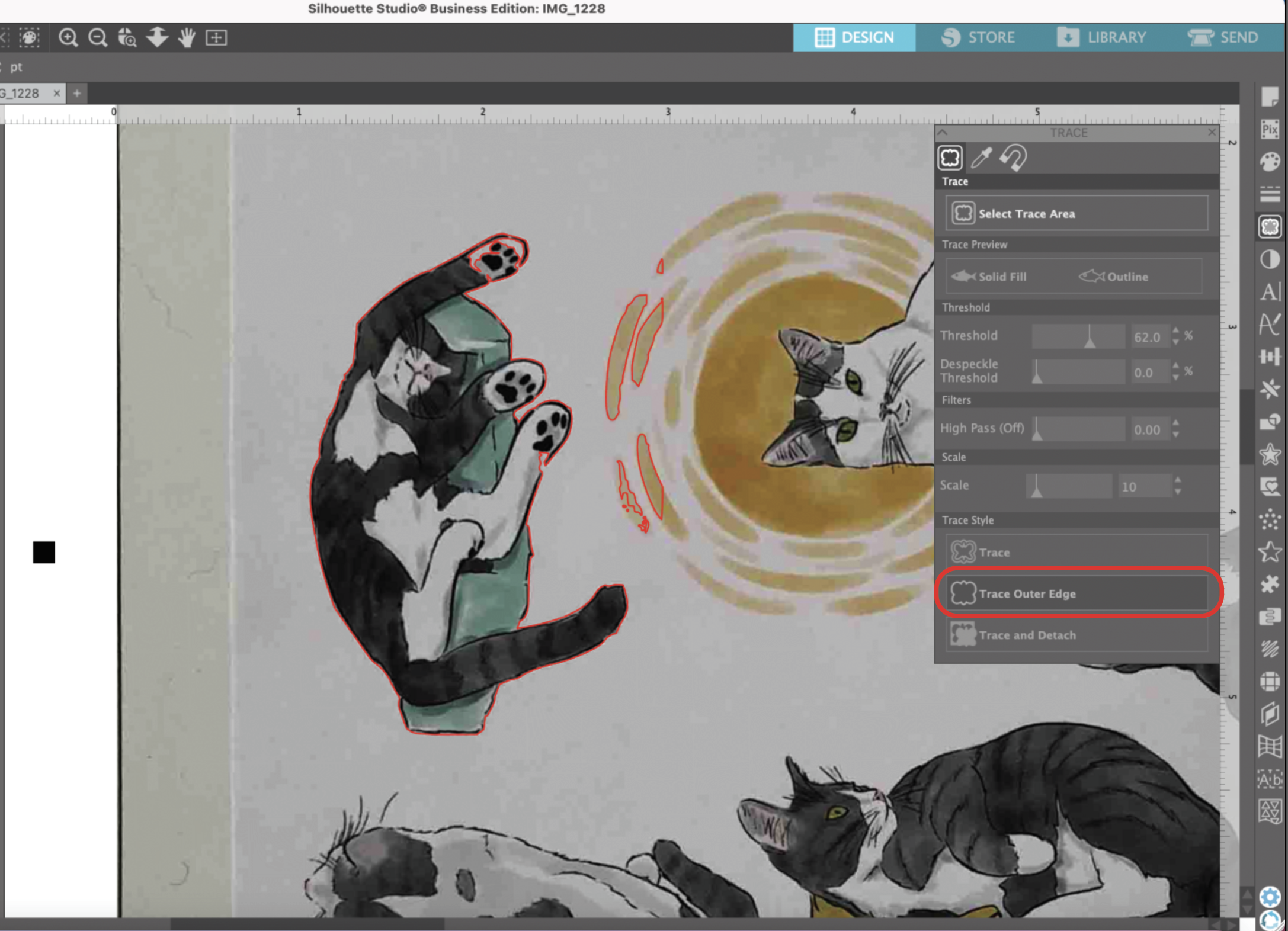Select the Trace by Color eyedropper tab

click(x=981, y=158)
